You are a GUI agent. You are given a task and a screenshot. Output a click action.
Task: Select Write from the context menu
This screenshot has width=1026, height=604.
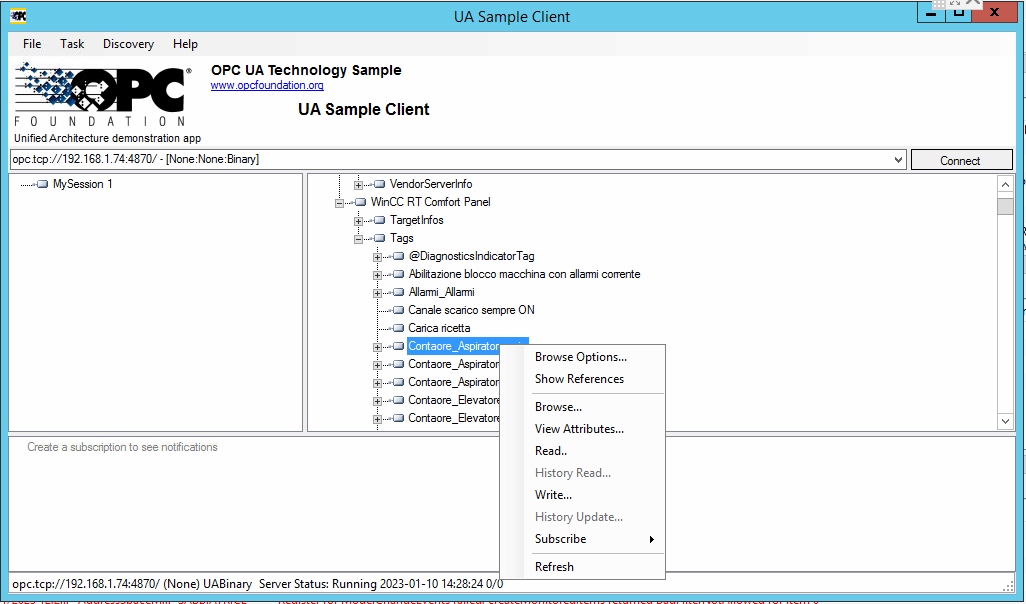553,495
